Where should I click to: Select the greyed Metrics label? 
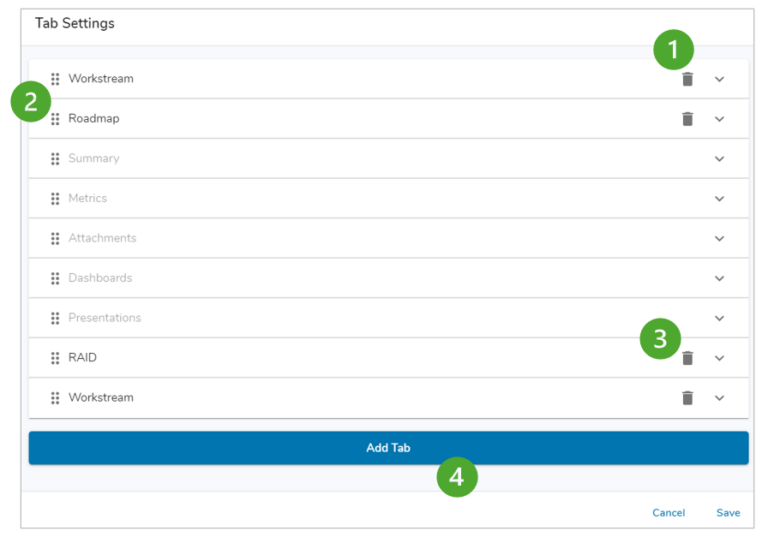[87, 198]
